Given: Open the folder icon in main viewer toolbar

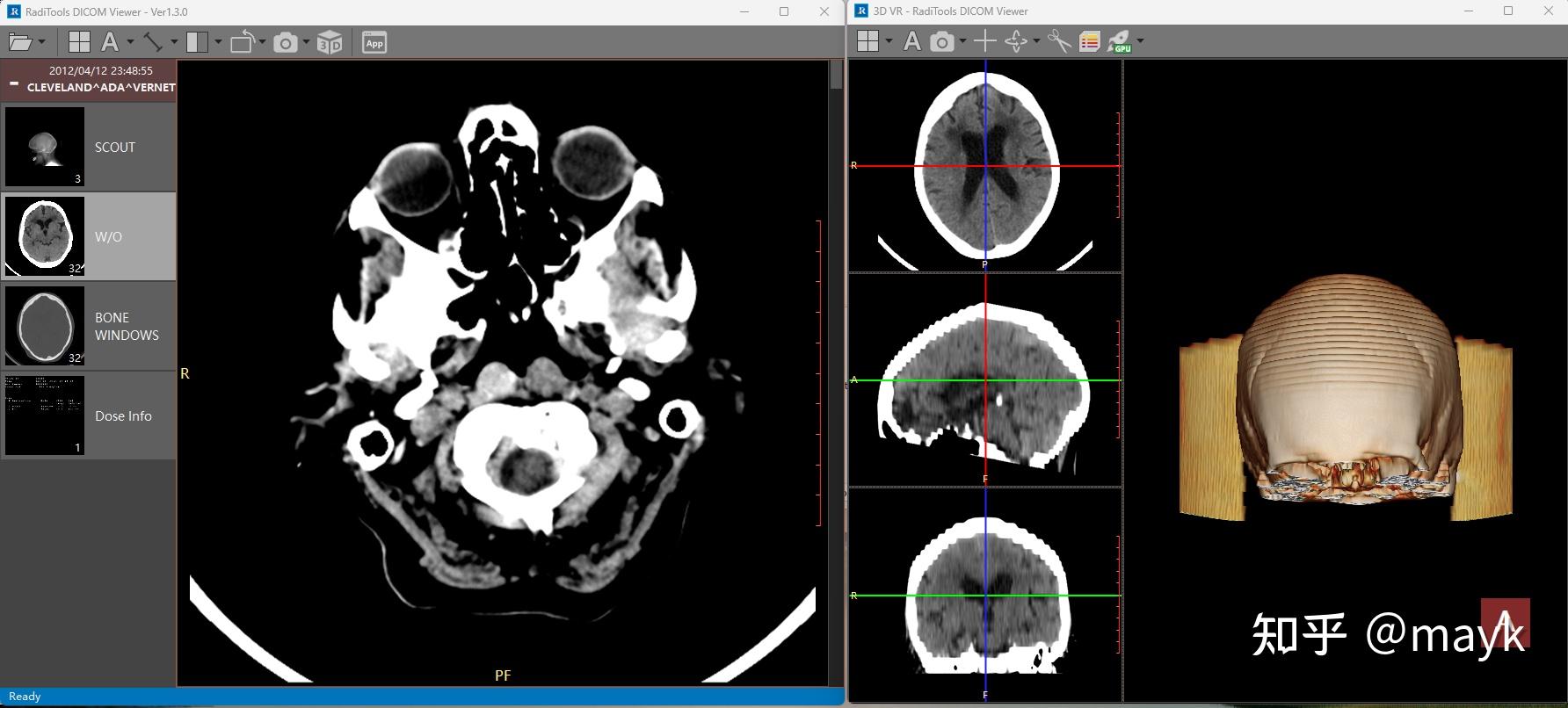Looking at the screenshot, I should coord(20,42).
